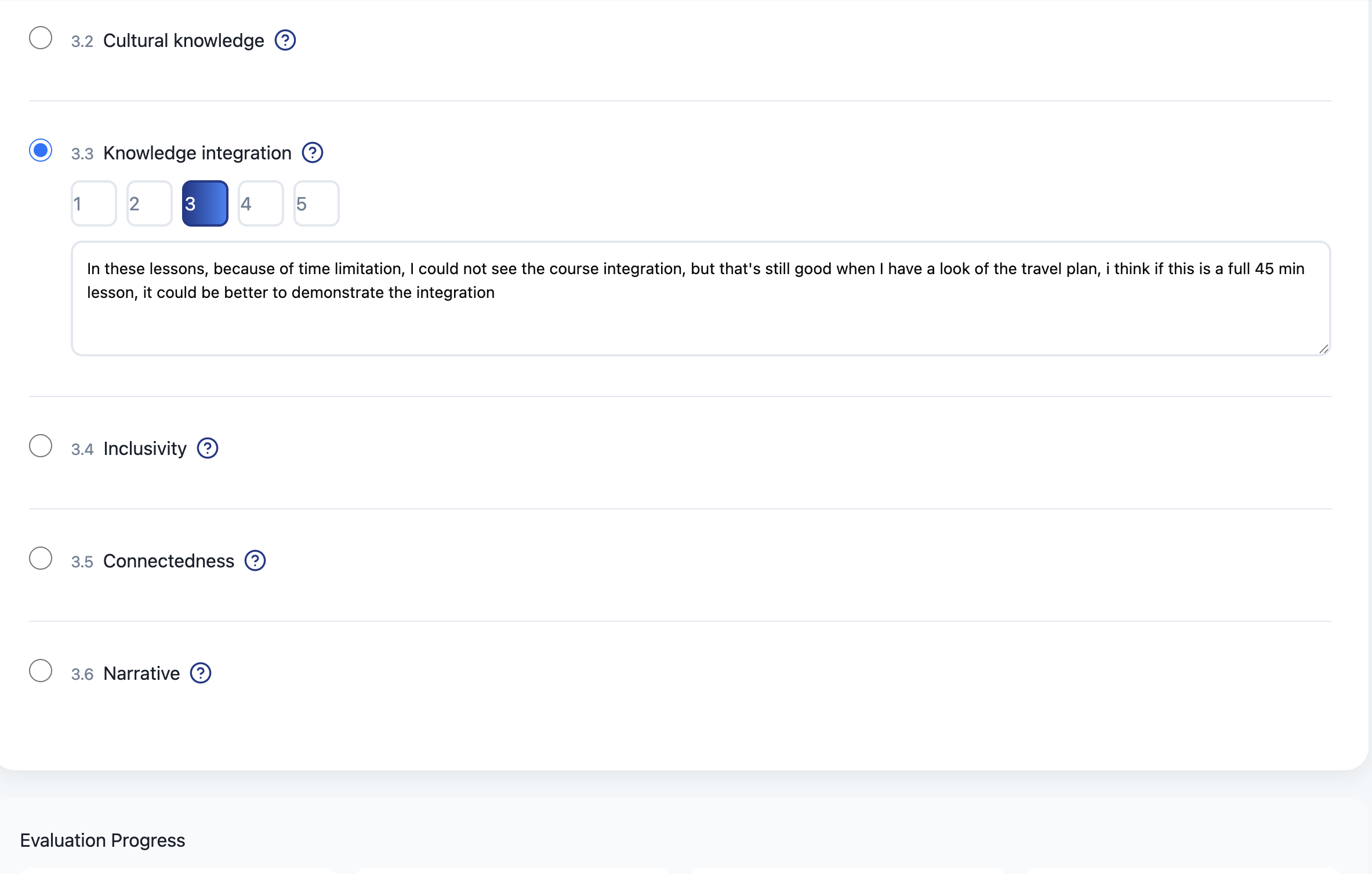Expand the Inclusivity section label
Viewport: 1372px width, 874px height.
point(145,449)
